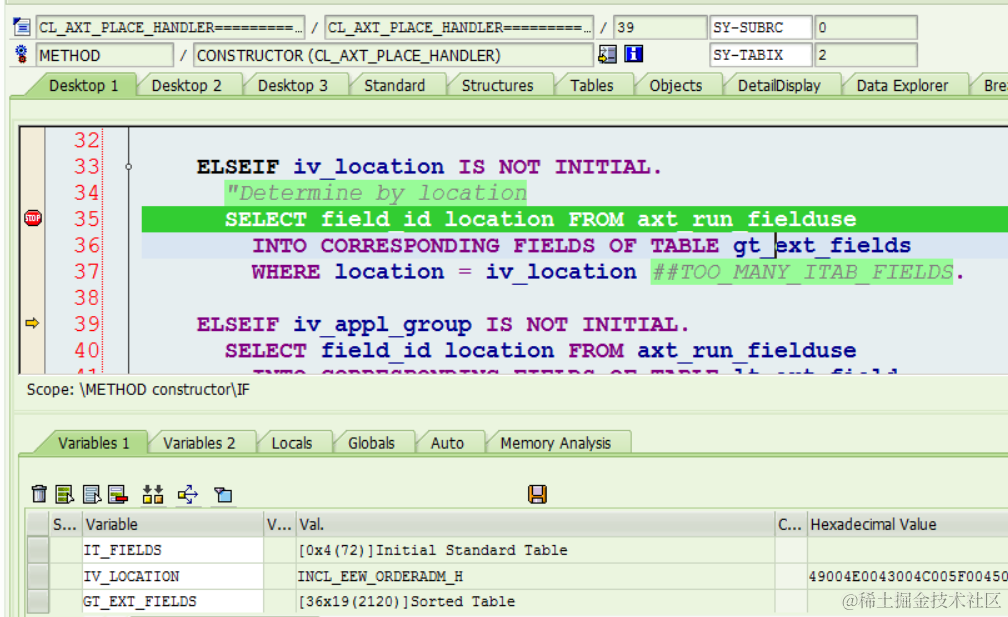Click the STOP breakpoint icon at line 35

tap(33, 219)
